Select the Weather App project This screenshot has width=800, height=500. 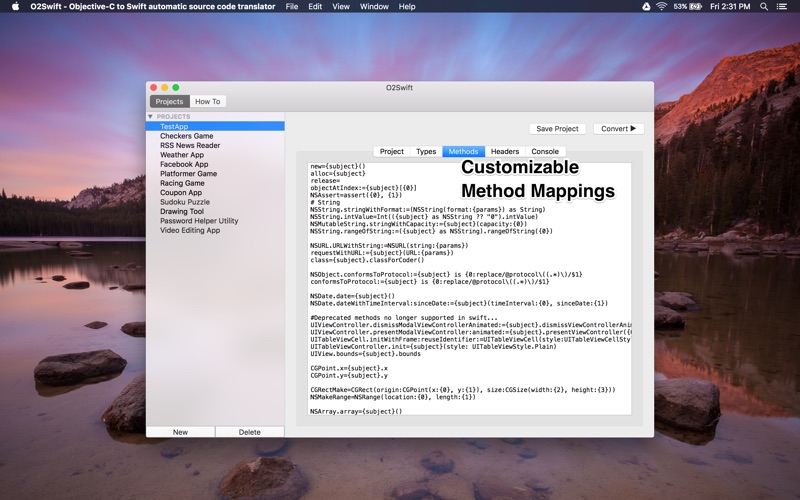pyautogui.click(x=215, y=155)
